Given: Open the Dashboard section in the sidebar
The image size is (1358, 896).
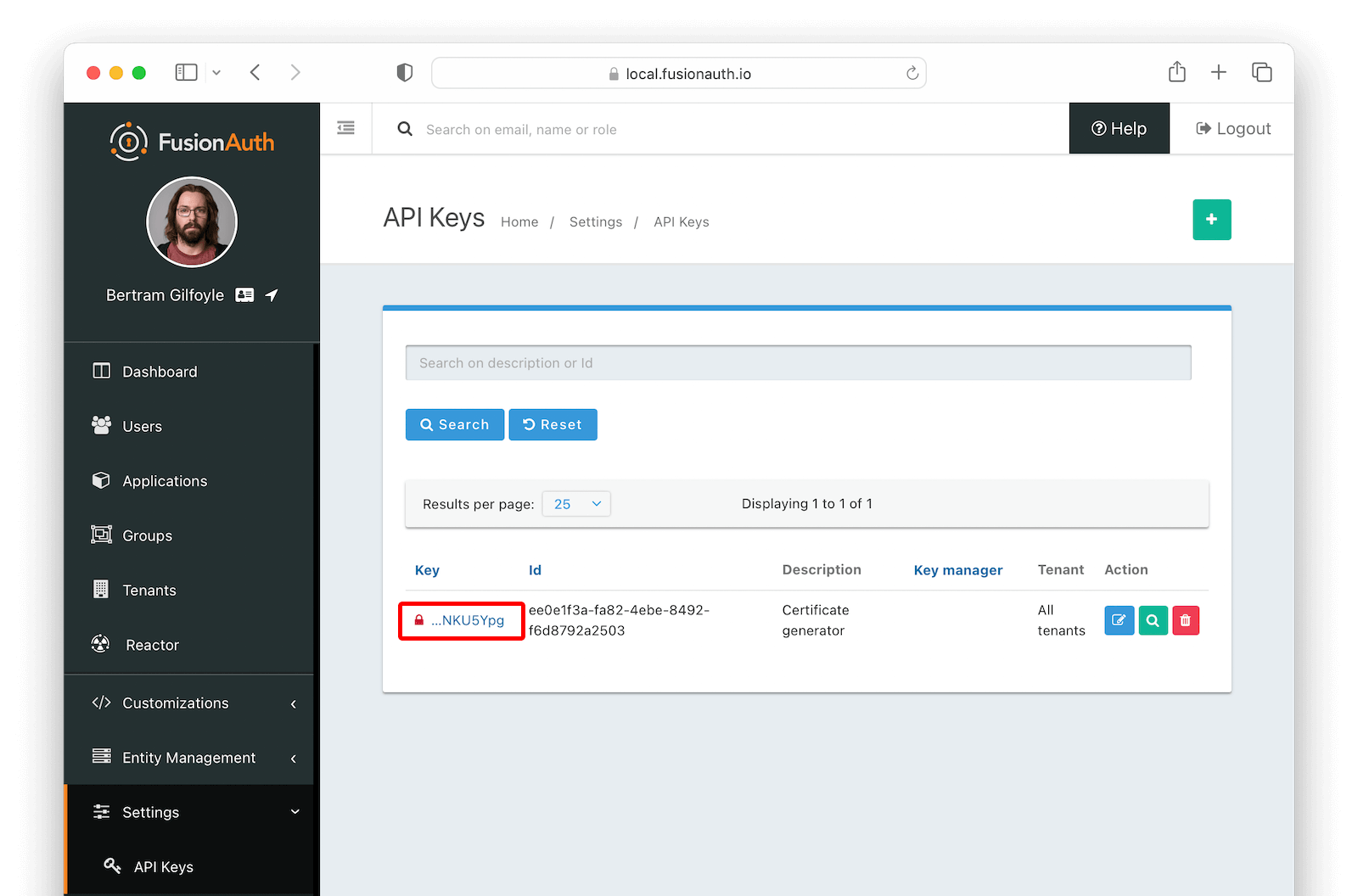Looking at the screenshot, I should coord(160,371).
